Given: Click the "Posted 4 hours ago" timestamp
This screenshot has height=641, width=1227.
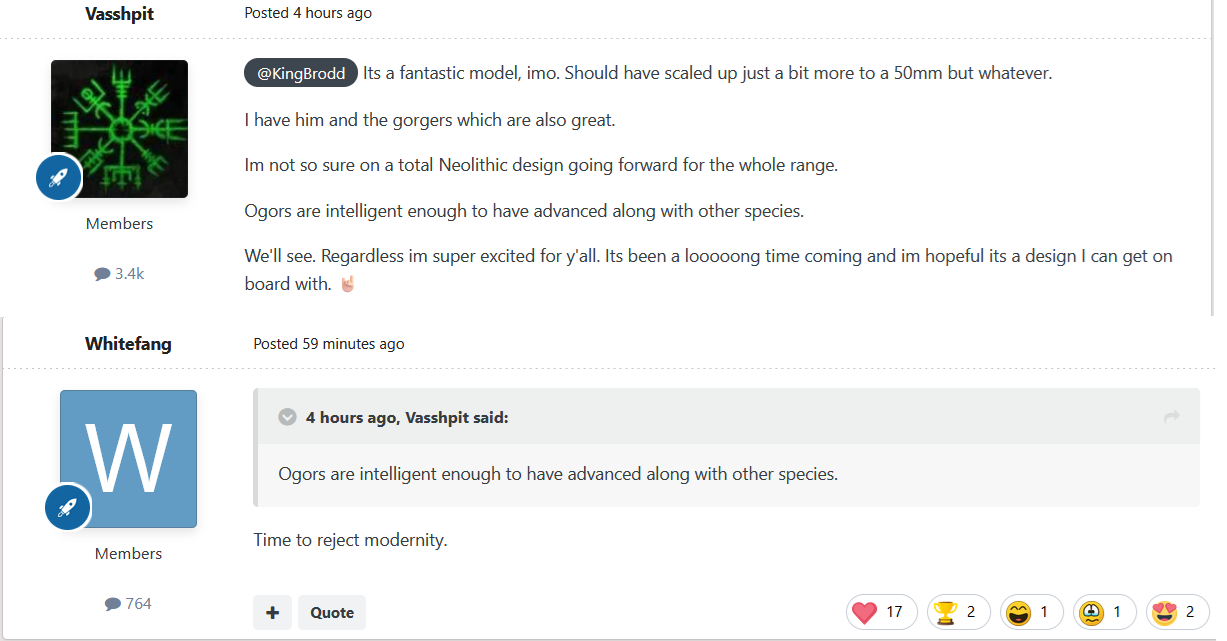Looking at the screenshot, I should point(308,13).
